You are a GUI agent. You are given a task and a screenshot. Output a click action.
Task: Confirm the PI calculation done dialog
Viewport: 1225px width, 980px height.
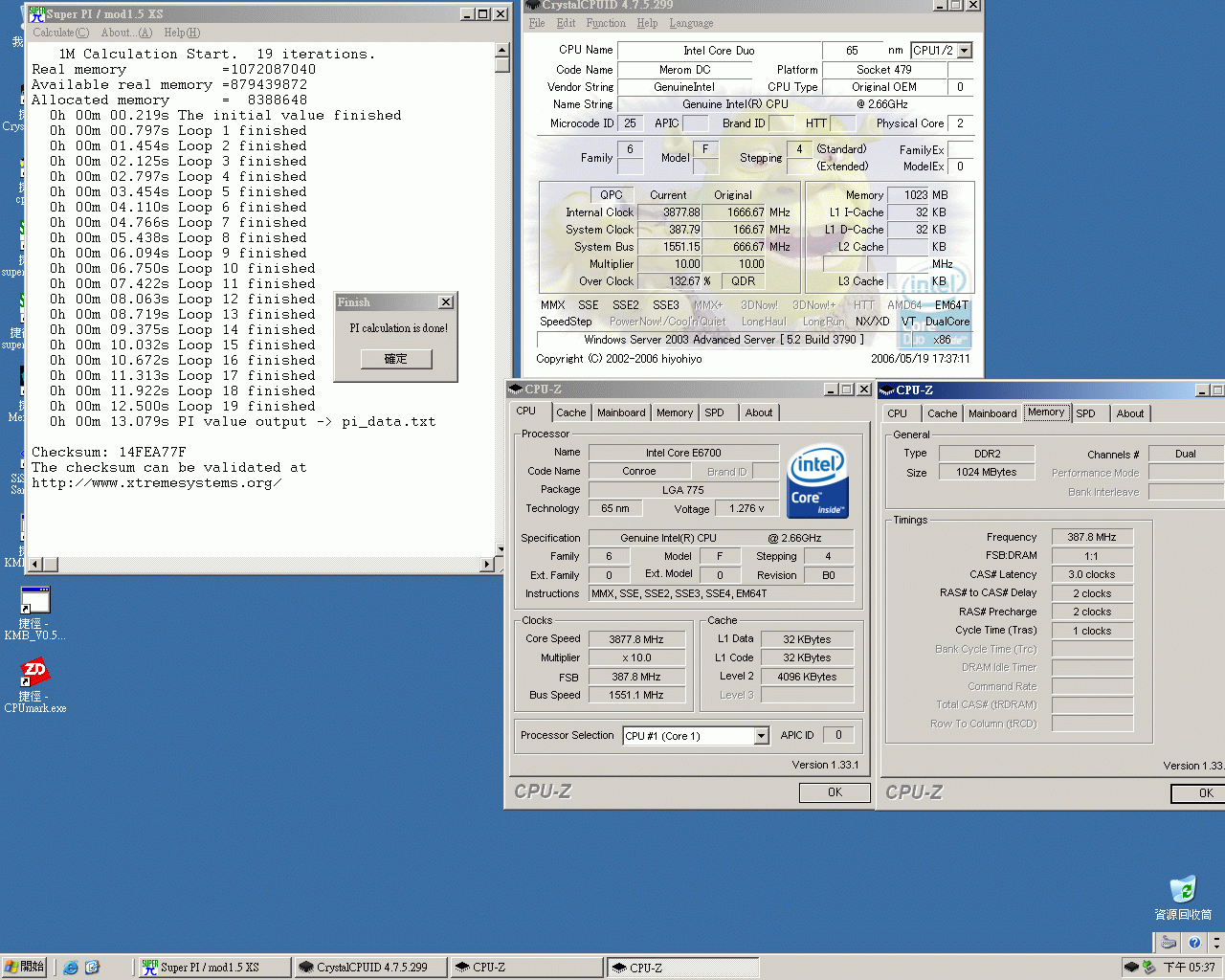click(396, 359)
